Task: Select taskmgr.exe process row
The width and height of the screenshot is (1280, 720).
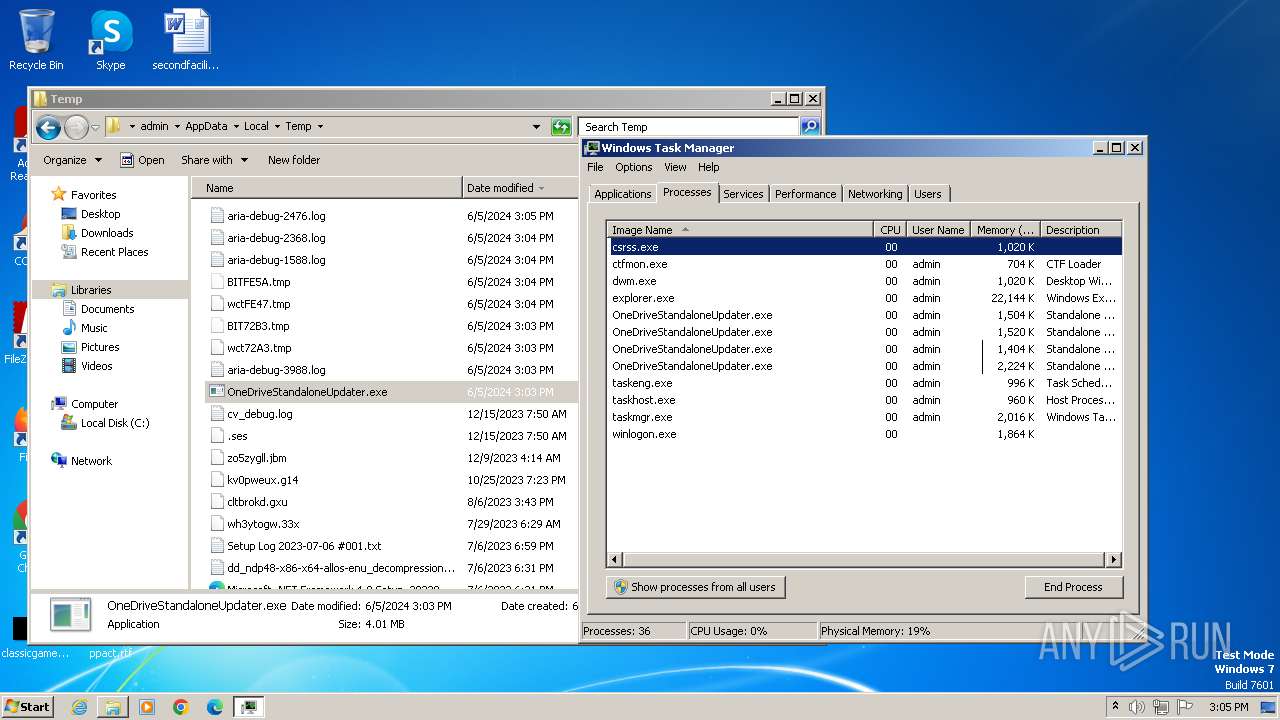Action: tap(865, 417)
